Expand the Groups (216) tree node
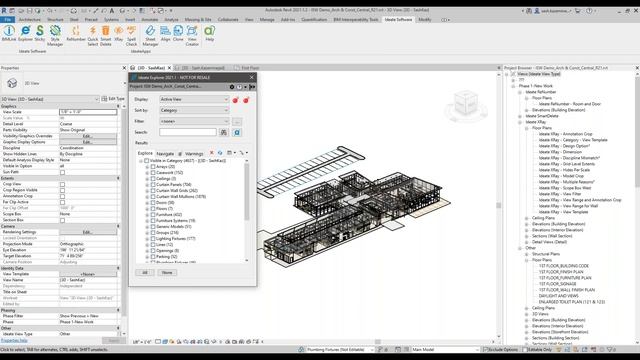This screenshot has width=640, height=360. [x=147, y=233]
